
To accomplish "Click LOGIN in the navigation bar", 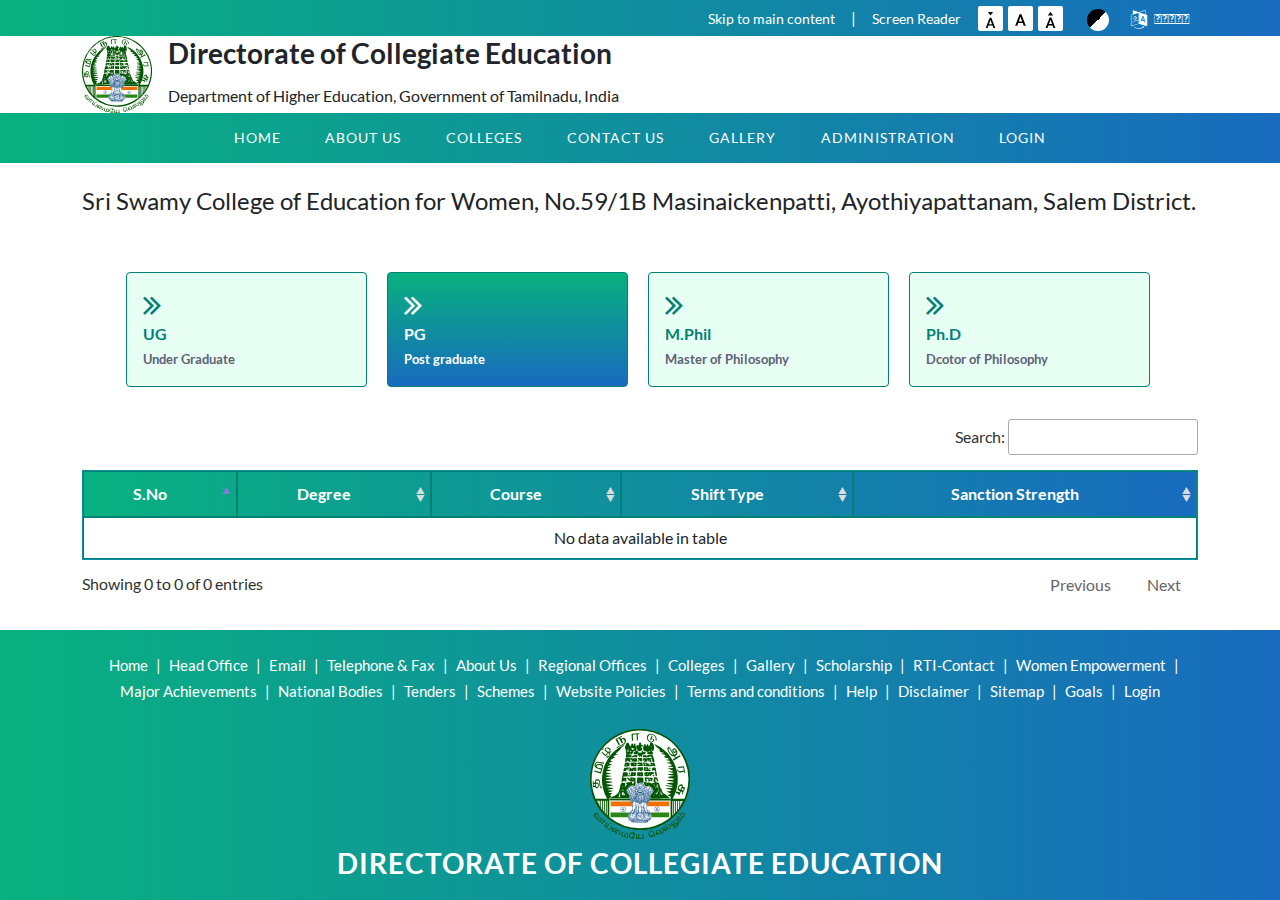I will tap(1022, 138).
